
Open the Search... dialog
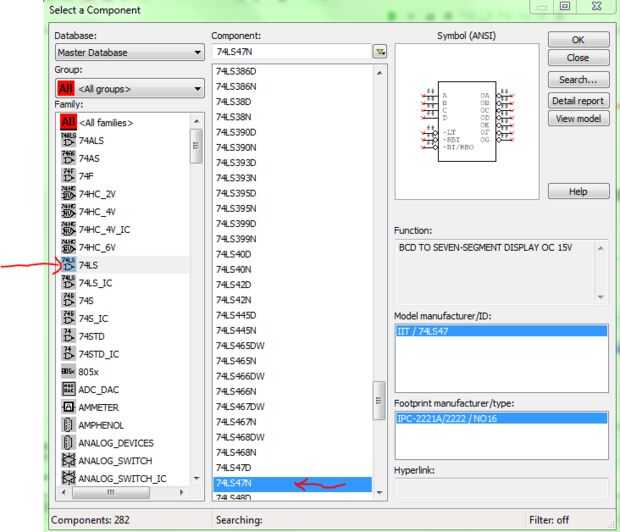pos(578,80)
